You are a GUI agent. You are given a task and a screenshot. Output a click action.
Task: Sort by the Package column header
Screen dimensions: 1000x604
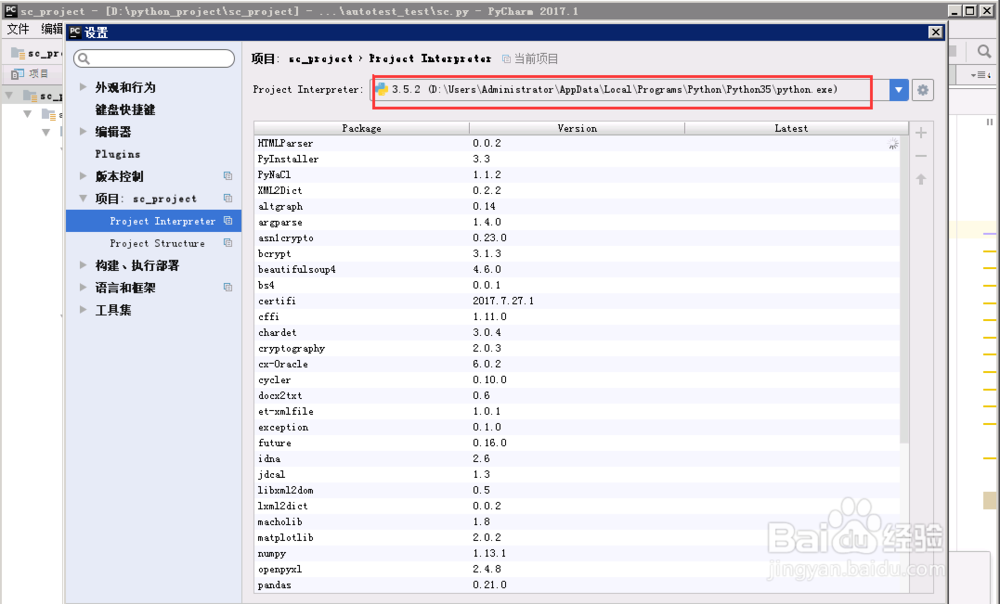pyautogui.click(x=362, y=128)
